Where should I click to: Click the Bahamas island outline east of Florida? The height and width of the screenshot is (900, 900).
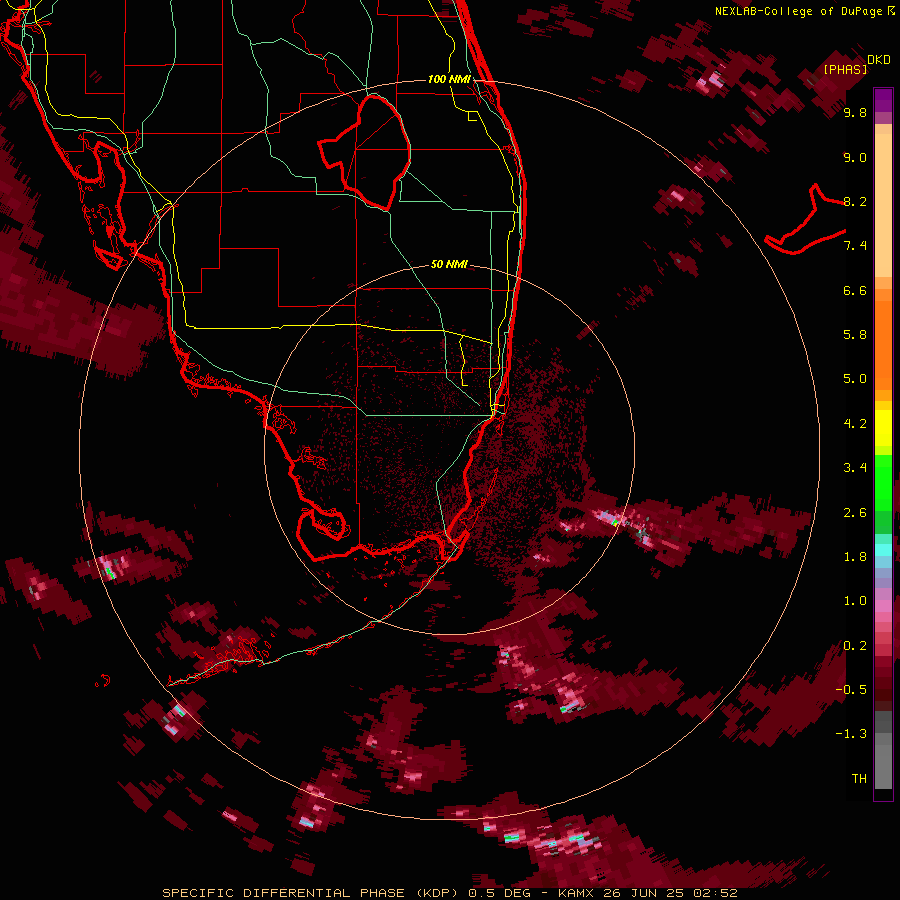coord(806,220)
